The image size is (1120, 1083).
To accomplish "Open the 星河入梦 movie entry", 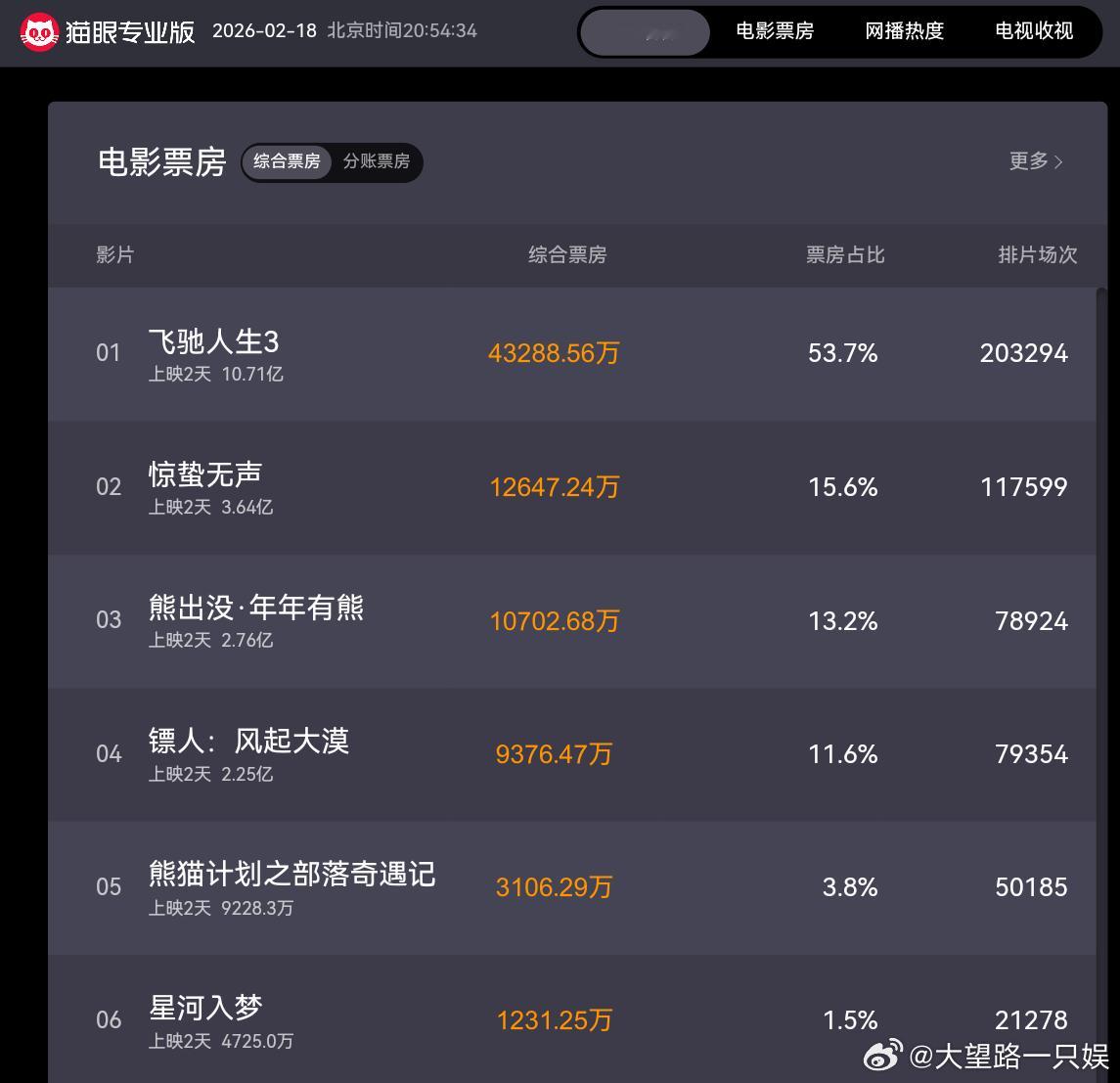I will point(202,1009).
